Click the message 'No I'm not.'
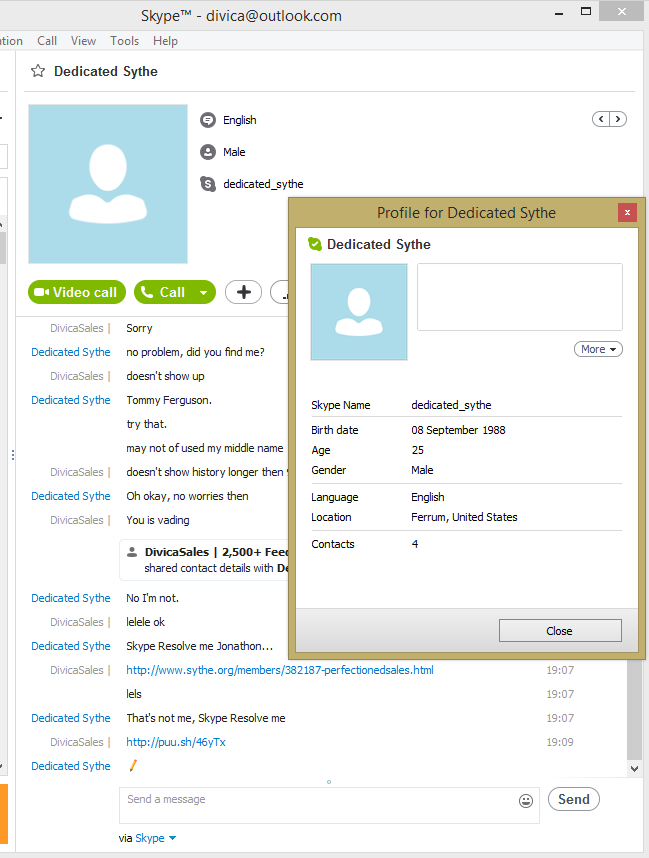This screenshot has height=858, width=649. pos(153,598)
